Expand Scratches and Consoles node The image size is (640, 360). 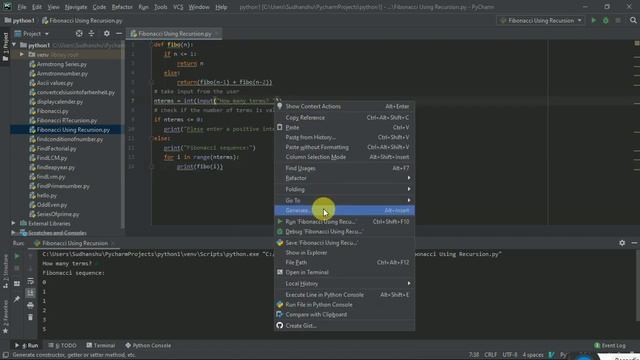pos(13,233)
